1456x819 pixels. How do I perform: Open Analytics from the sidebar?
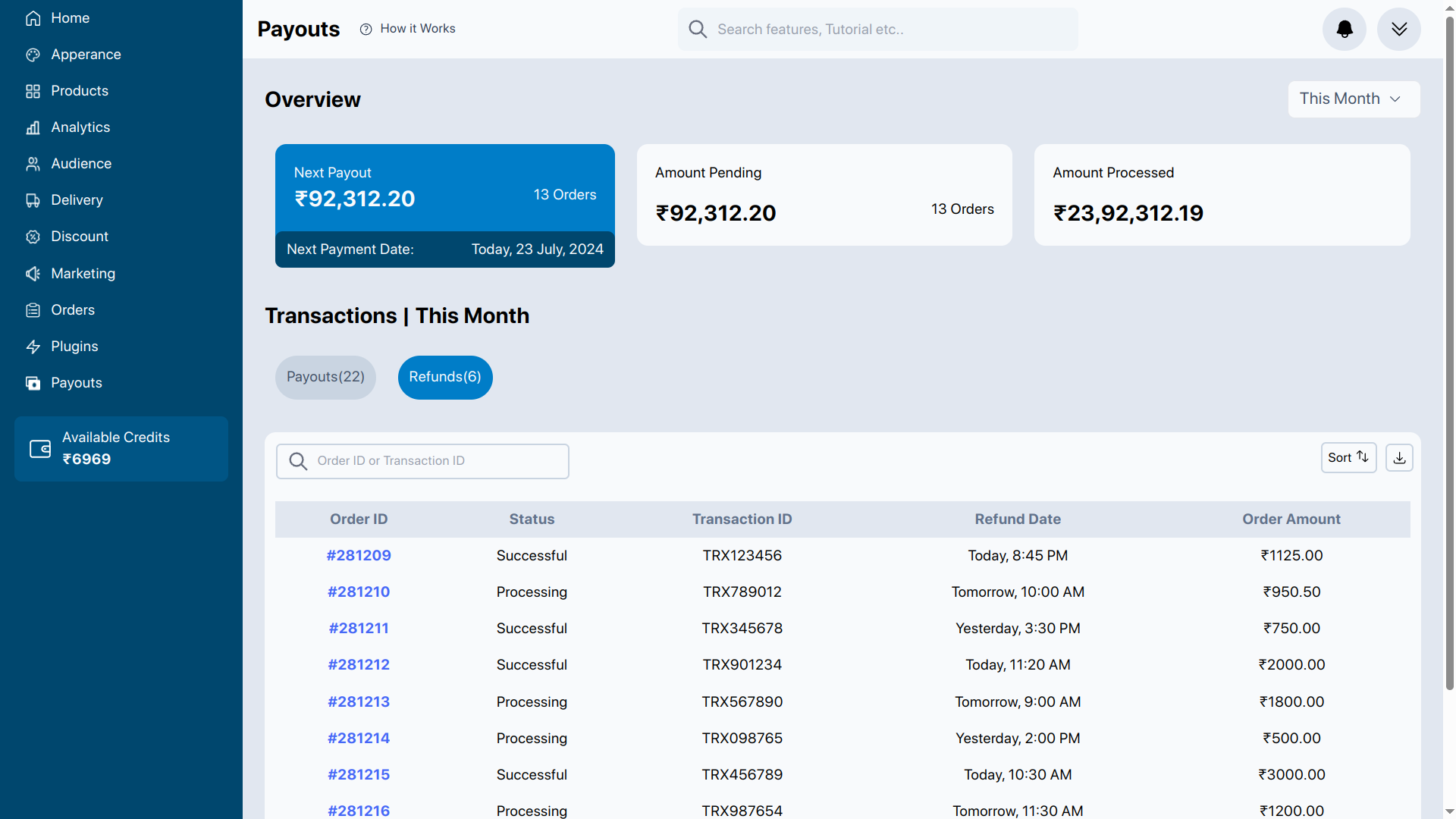click(x=80, y=127)
